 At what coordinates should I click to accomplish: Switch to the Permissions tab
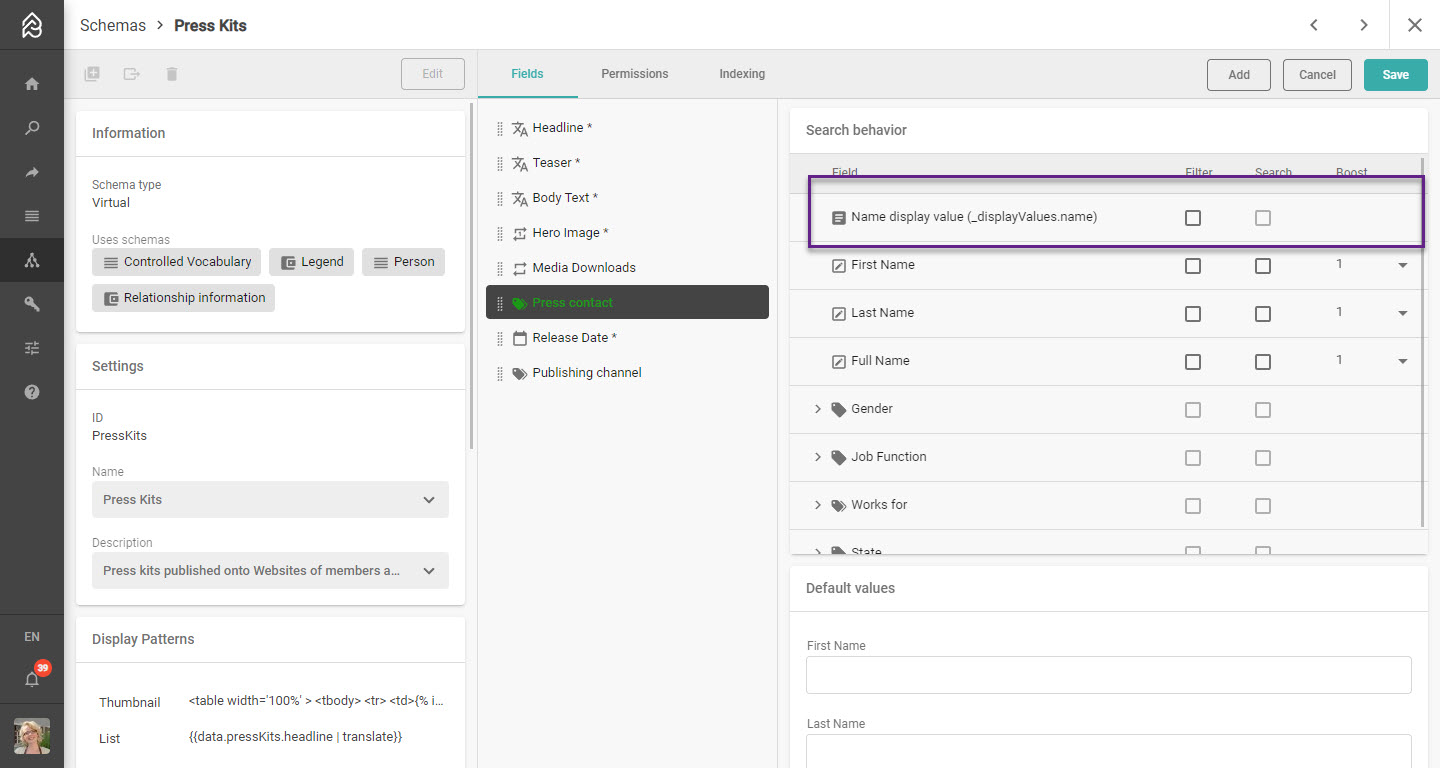[635, 74]
